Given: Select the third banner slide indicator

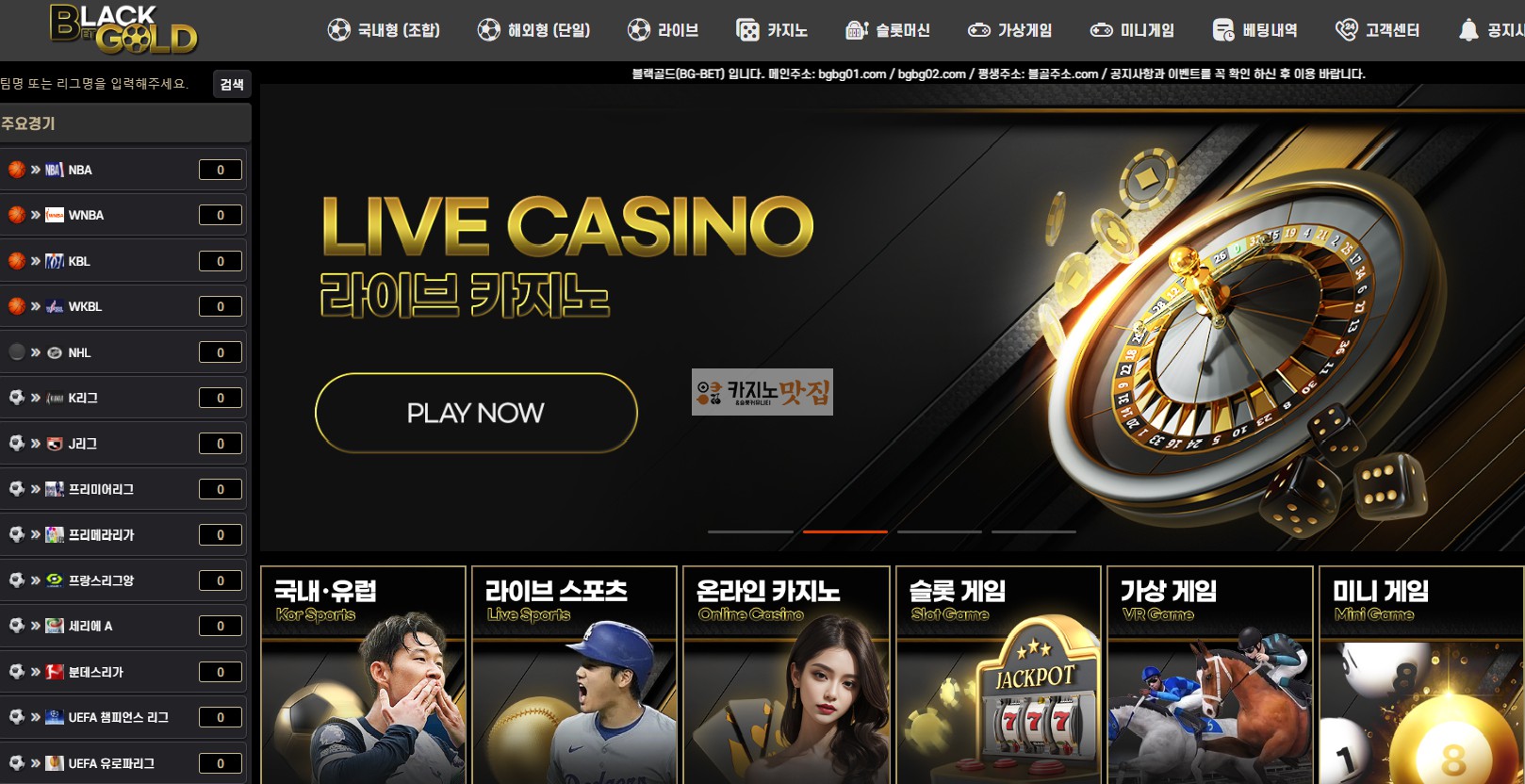Looking at the screenshot, I should coord(940,531).
